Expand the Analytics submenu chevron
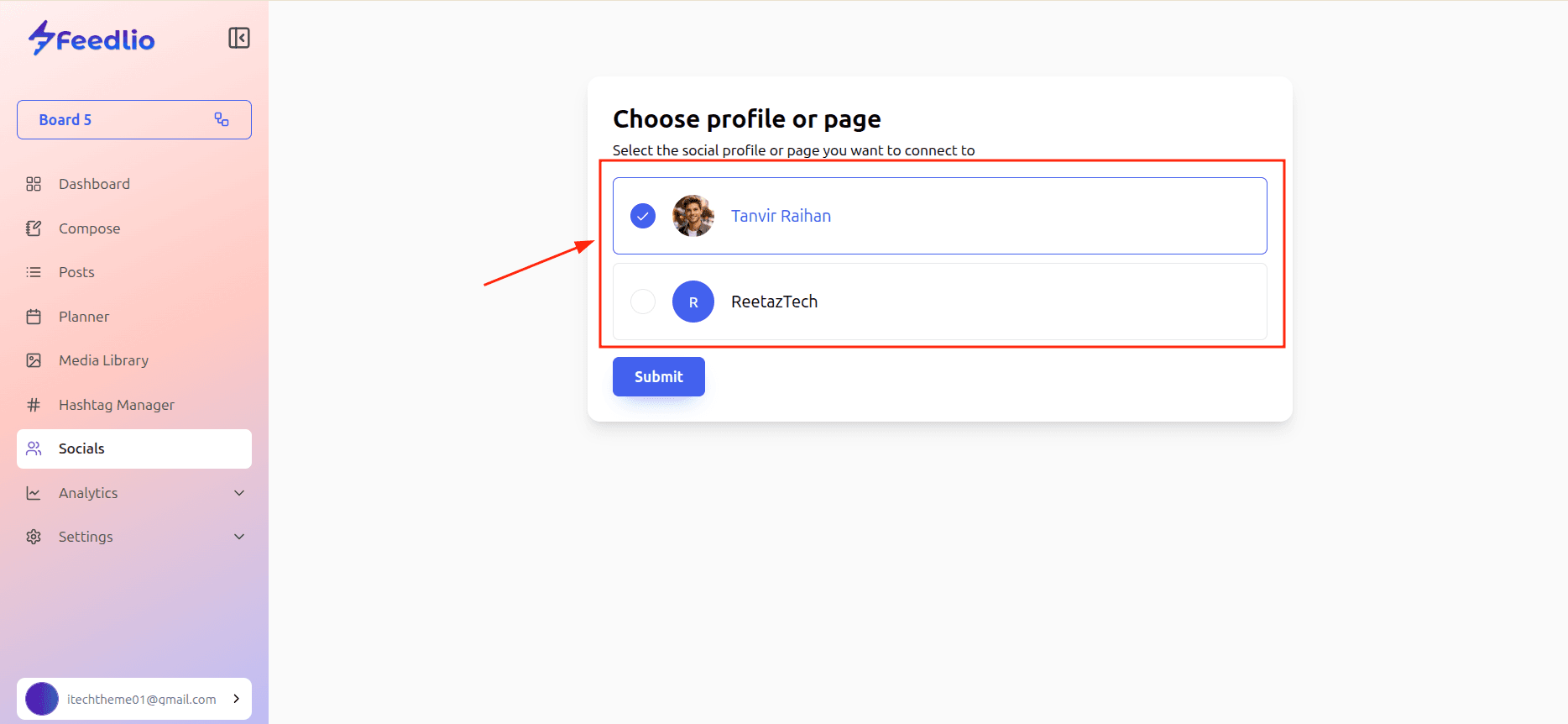Viewport: 1568px width, 724px height. click(239, 493)
